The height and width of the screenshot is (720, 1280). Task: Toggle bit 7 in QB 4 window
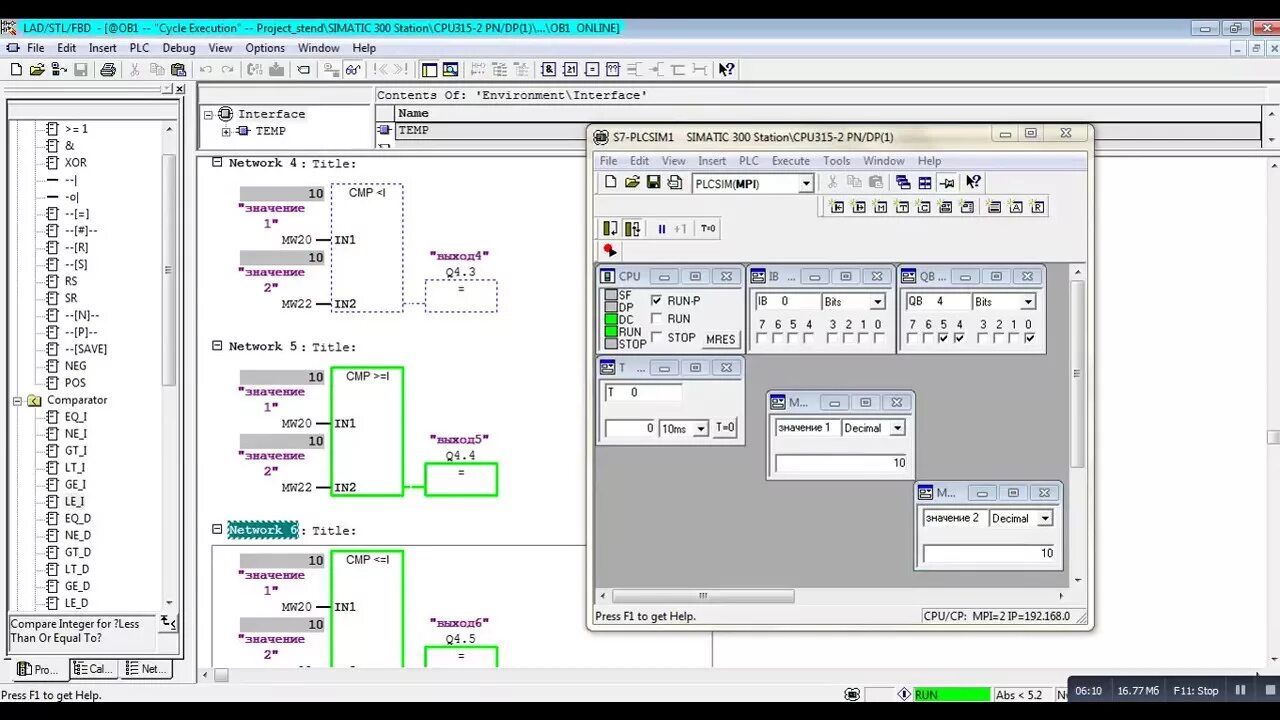pos(912,338)
